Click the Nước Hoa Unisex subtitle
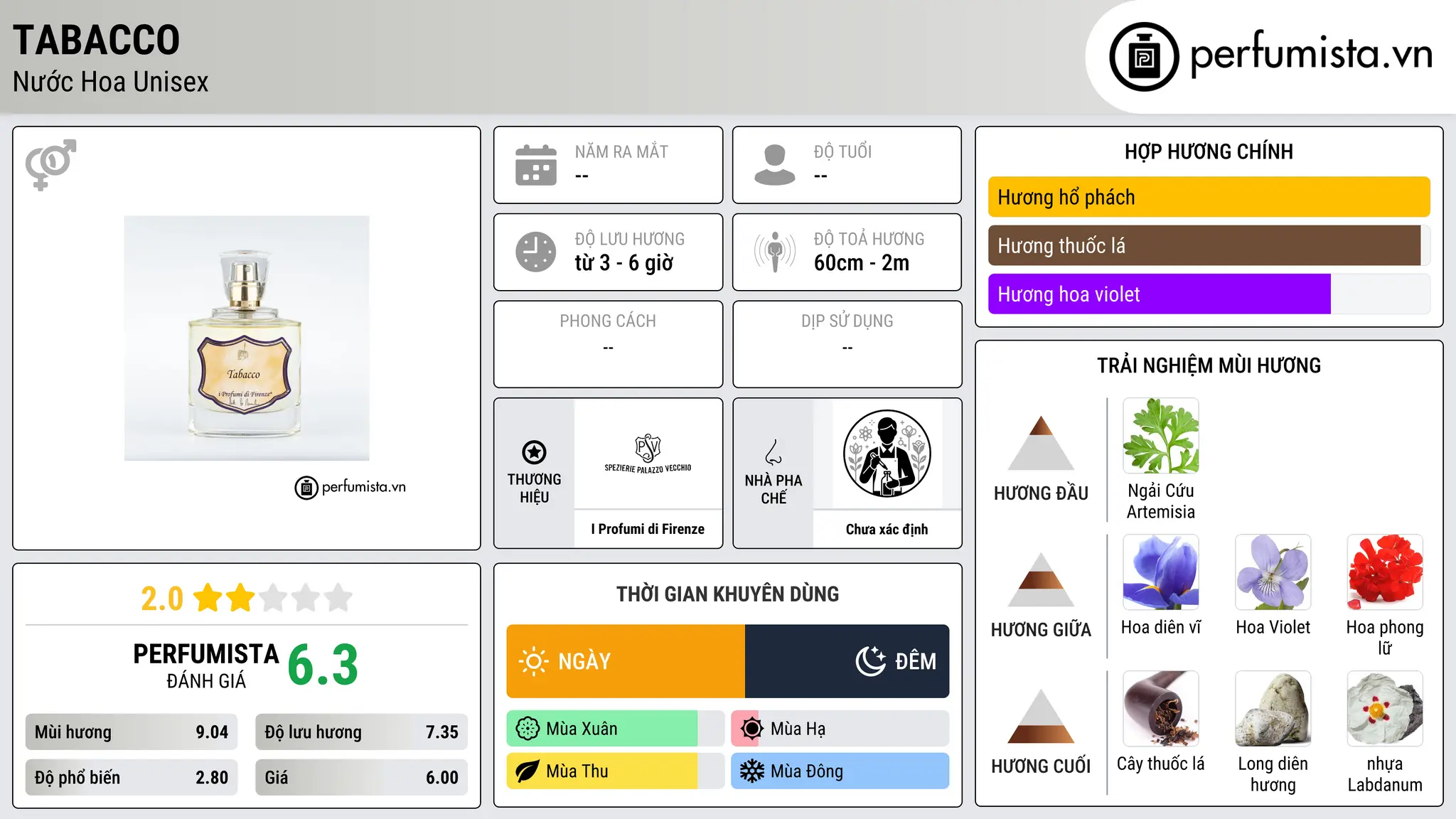This screenshot has width=1456, height=819. coord(110,82)
